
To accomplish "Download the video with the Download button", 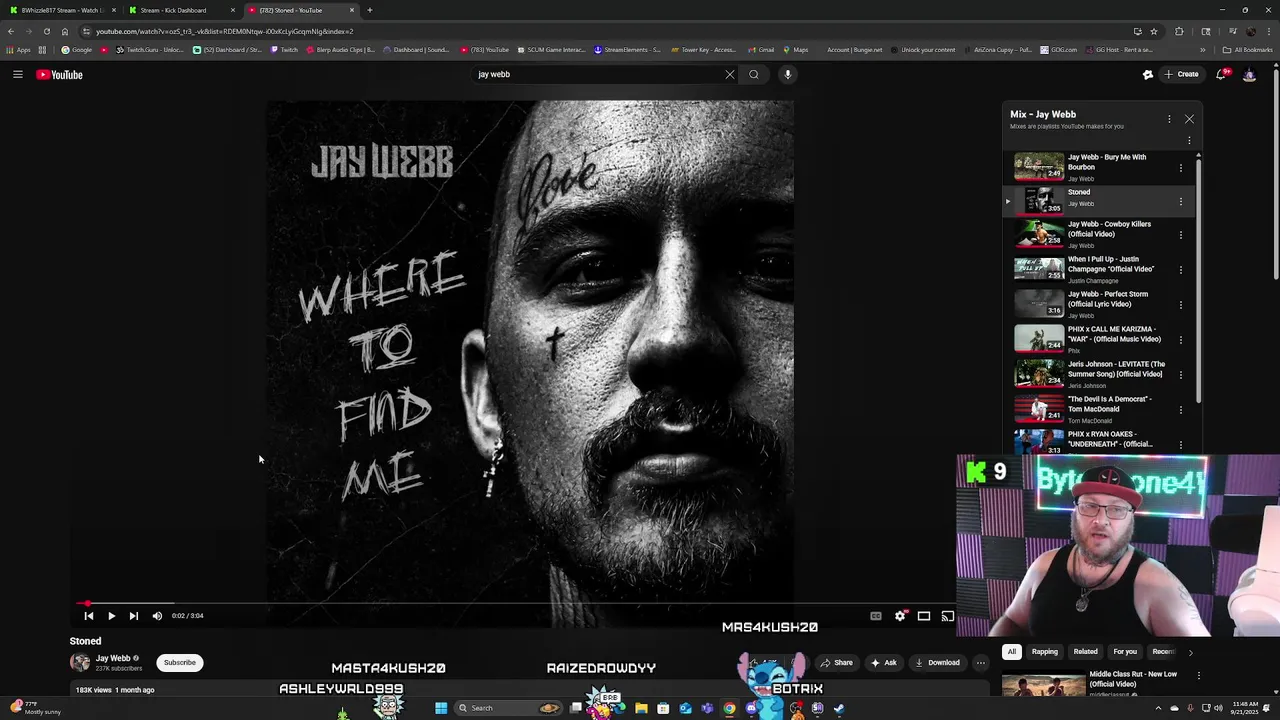I will coord(937,663).
